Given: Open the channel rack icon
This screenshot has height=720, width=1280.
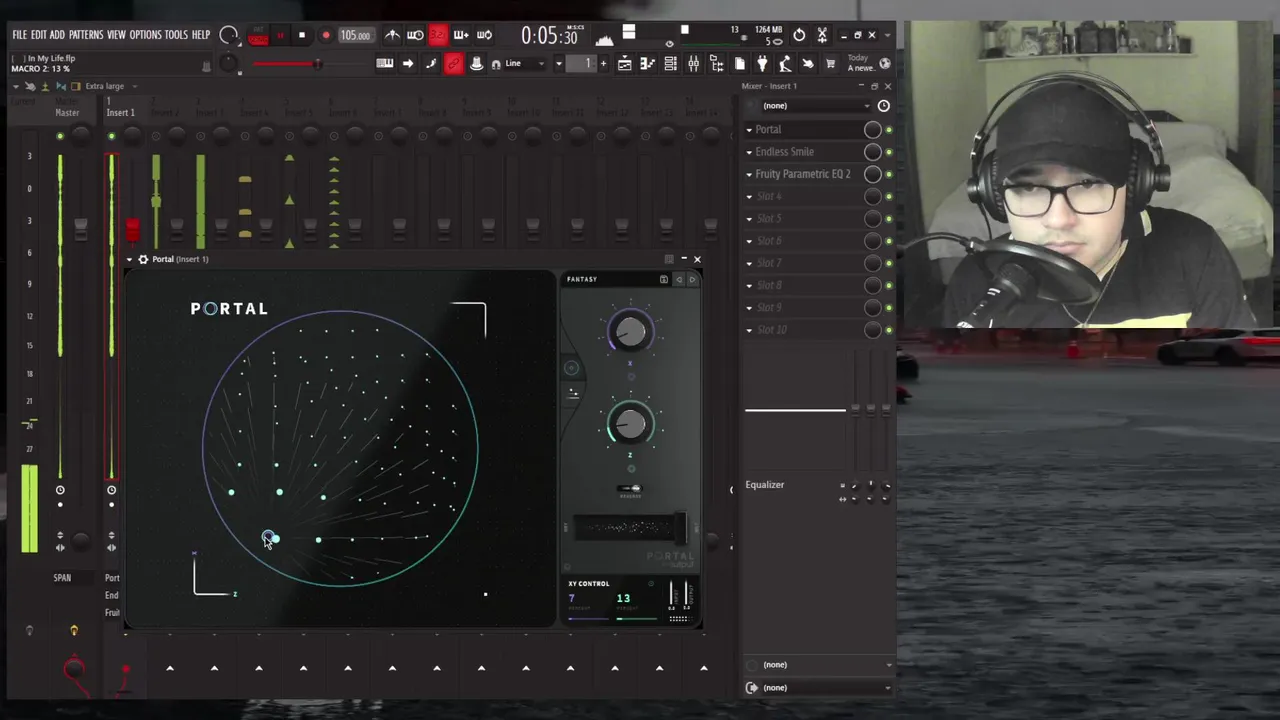Looking at the screenshot, I should pyautogui.click(x=670, y=63).
